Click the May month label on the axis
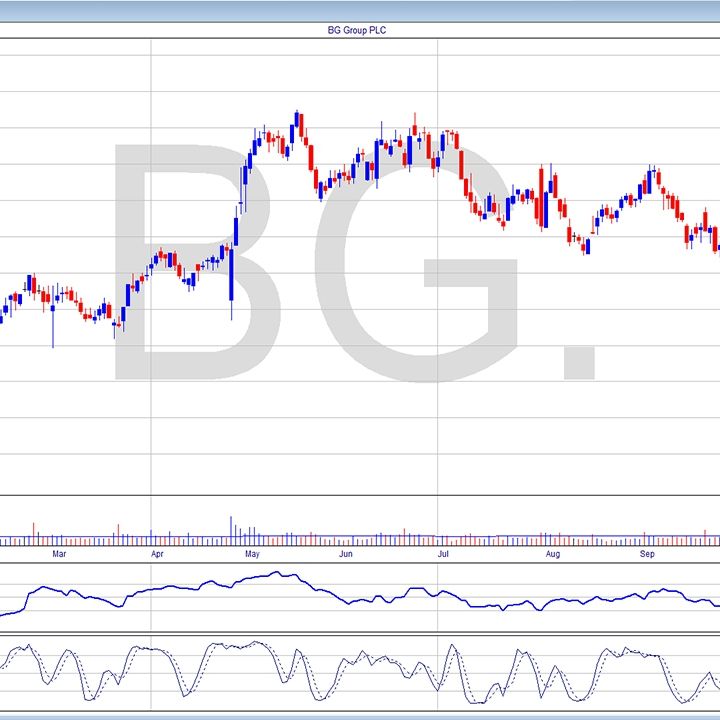This screenshot has width=720, height=720. 252,553
